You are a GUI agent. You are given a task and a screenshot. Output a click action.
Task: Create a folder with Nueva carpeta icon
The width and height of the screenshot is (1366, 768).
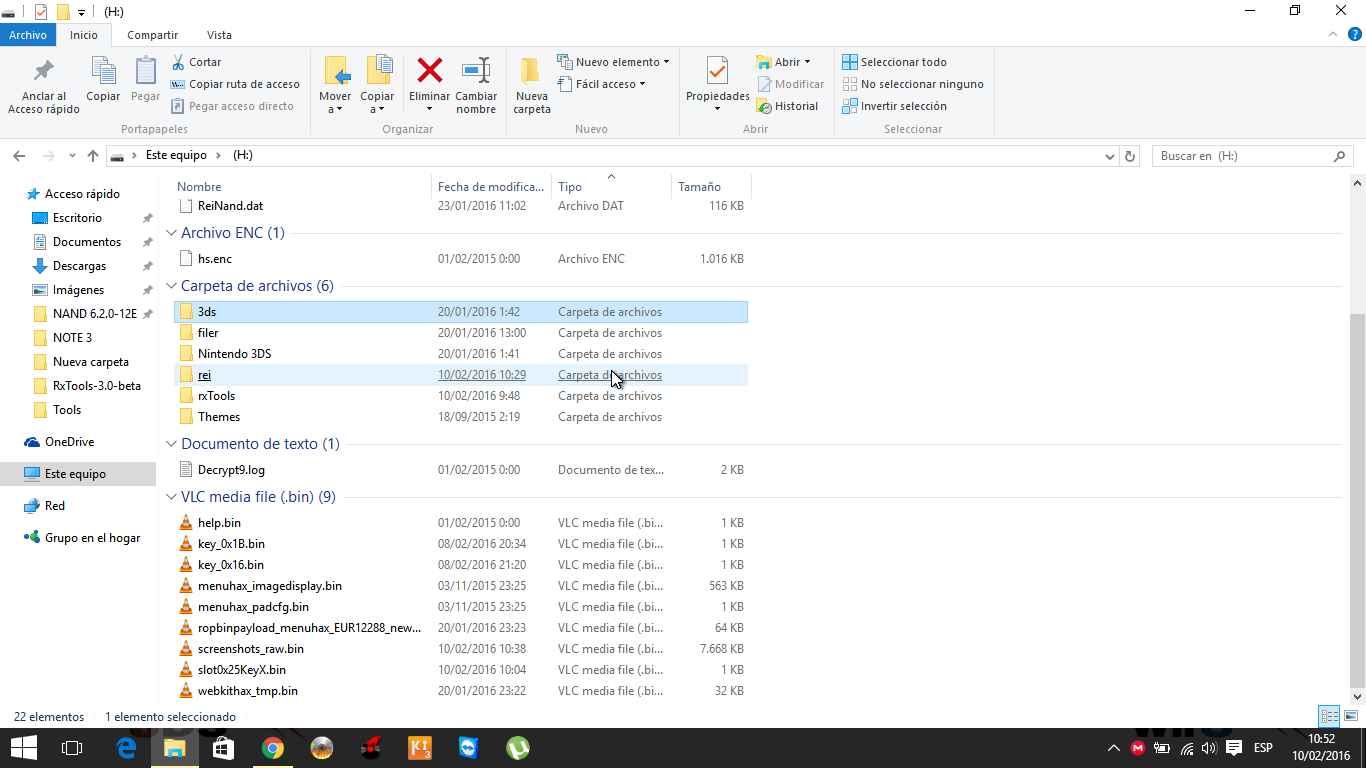(x=531, y=72)
